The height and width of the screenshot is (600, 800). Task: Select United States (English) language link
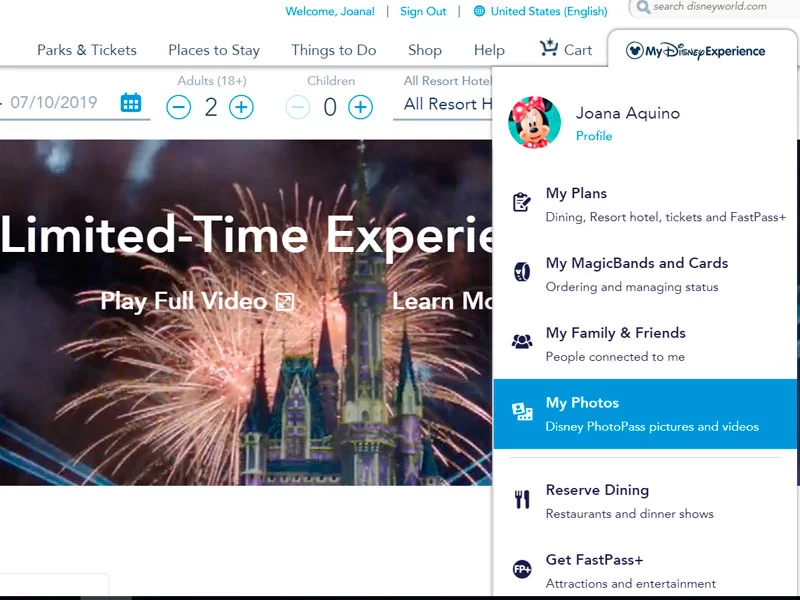point(549,11)
